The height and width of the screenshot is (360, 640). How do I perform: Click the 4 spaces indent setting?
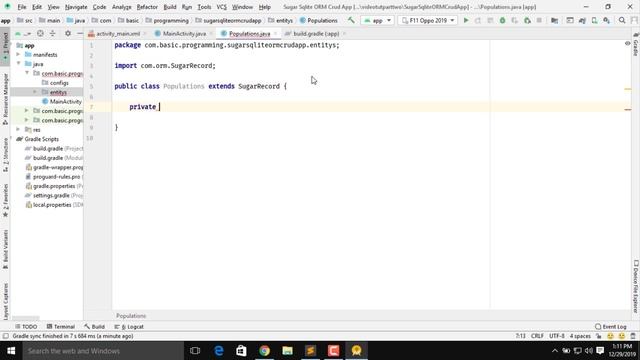(580, 336)
